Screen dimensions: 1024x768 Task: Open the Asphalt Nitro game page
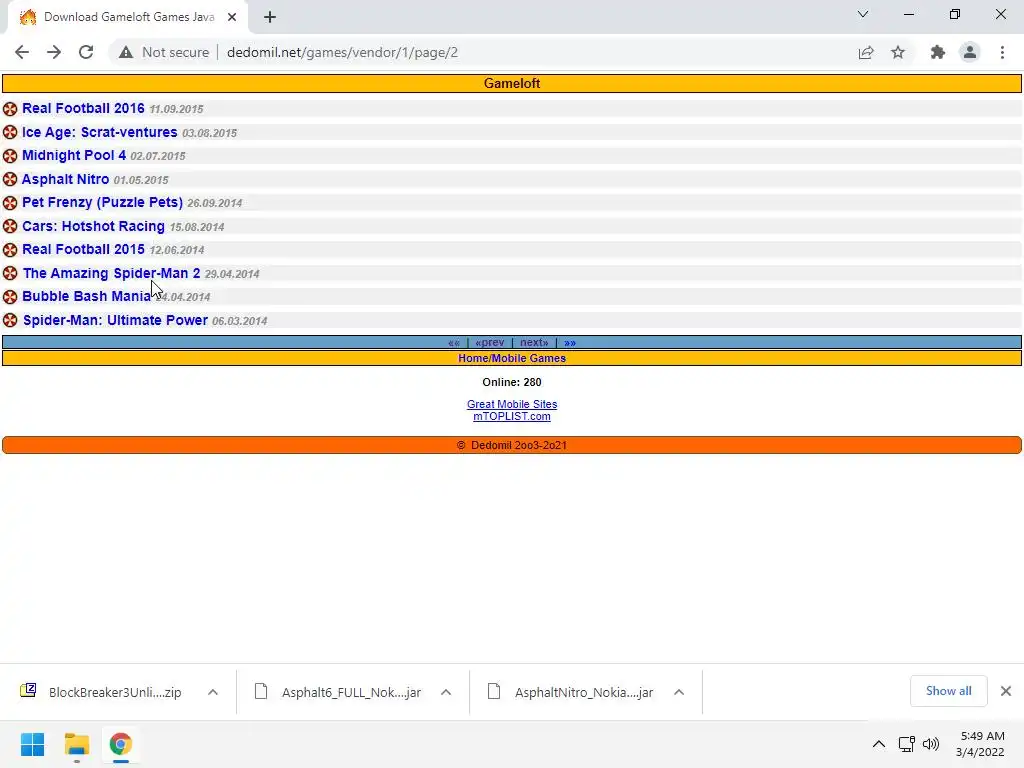coord(65,179)
